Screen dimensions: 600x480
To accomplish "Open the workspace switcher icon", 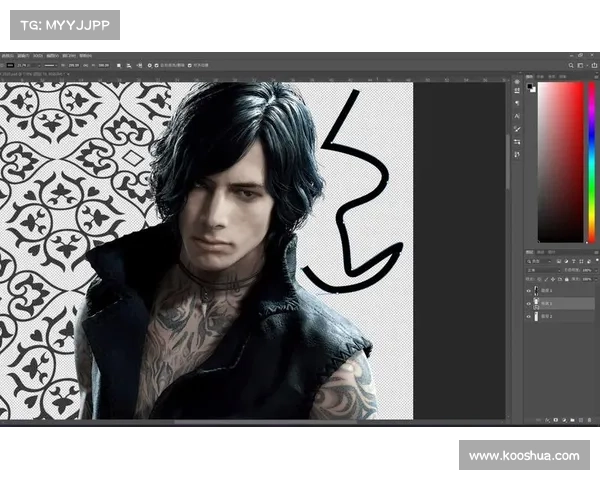I will [x=581, y=66].
